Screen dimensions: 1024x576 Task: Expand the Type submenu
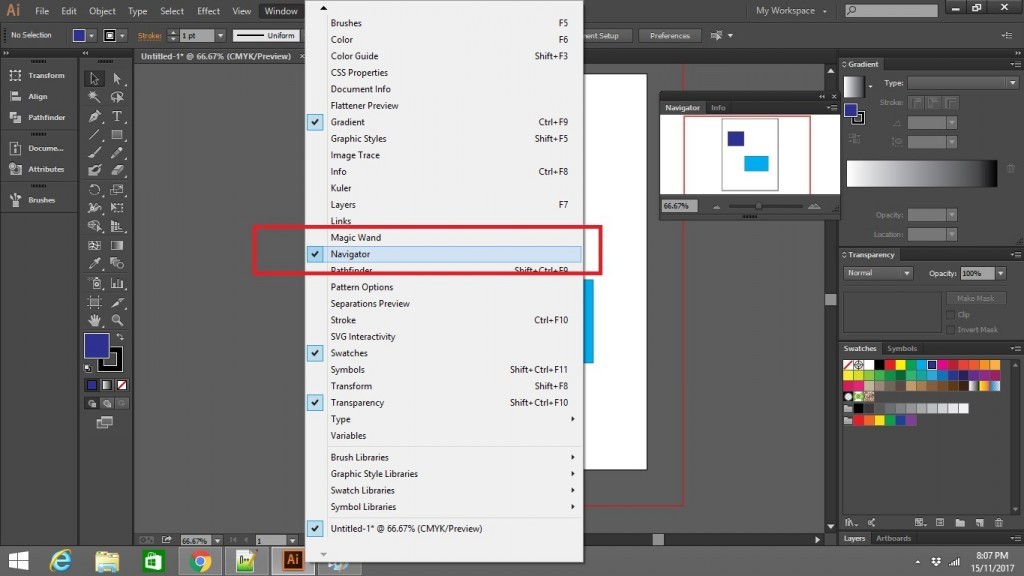pyautogui.click(x=444, y=419)
